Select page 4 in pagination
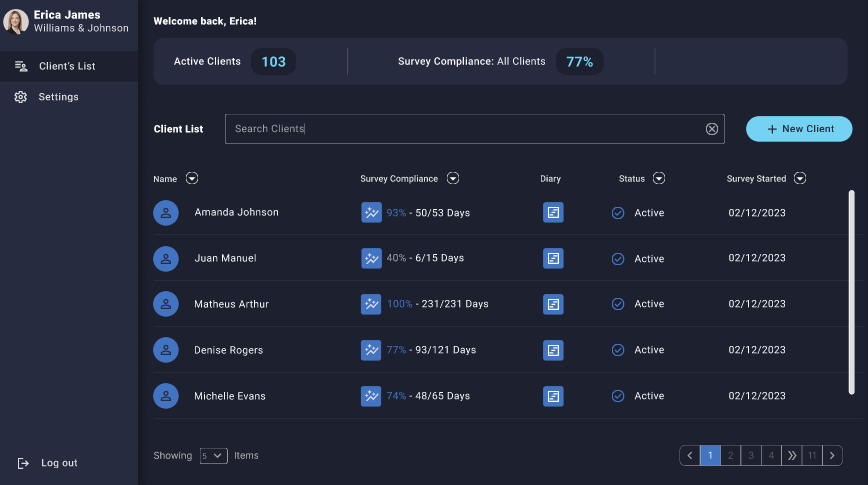 pos(771,456)
